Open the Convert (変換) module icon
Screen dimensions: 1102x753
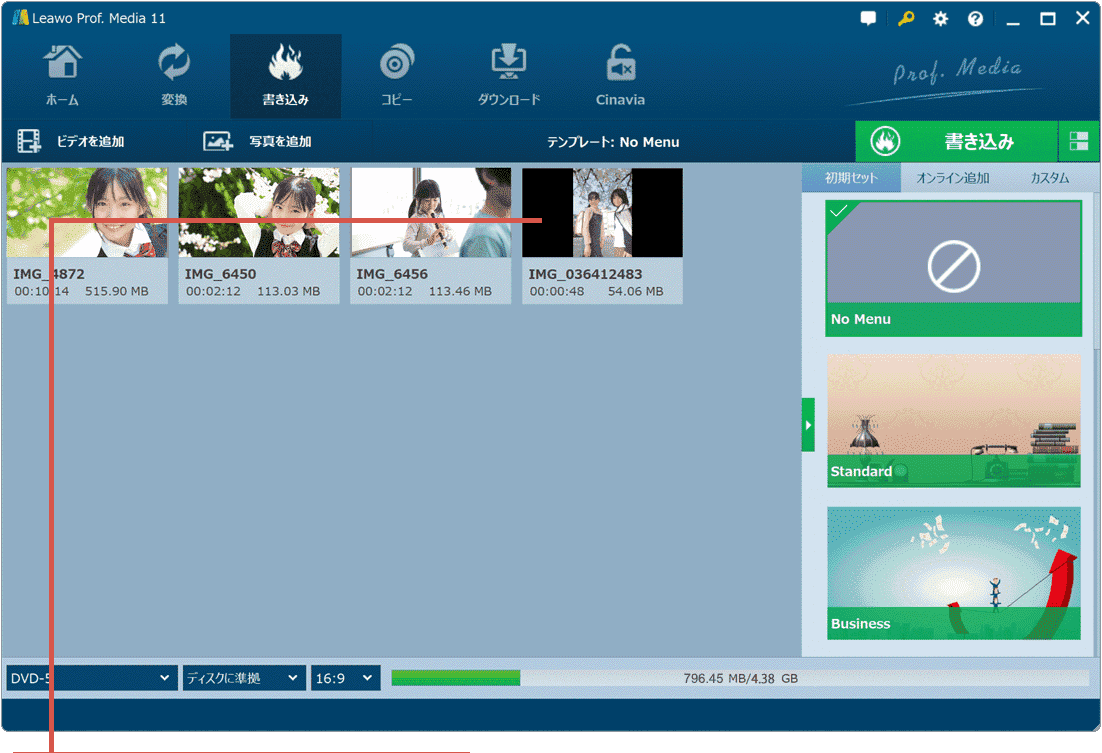pos(174,66)
